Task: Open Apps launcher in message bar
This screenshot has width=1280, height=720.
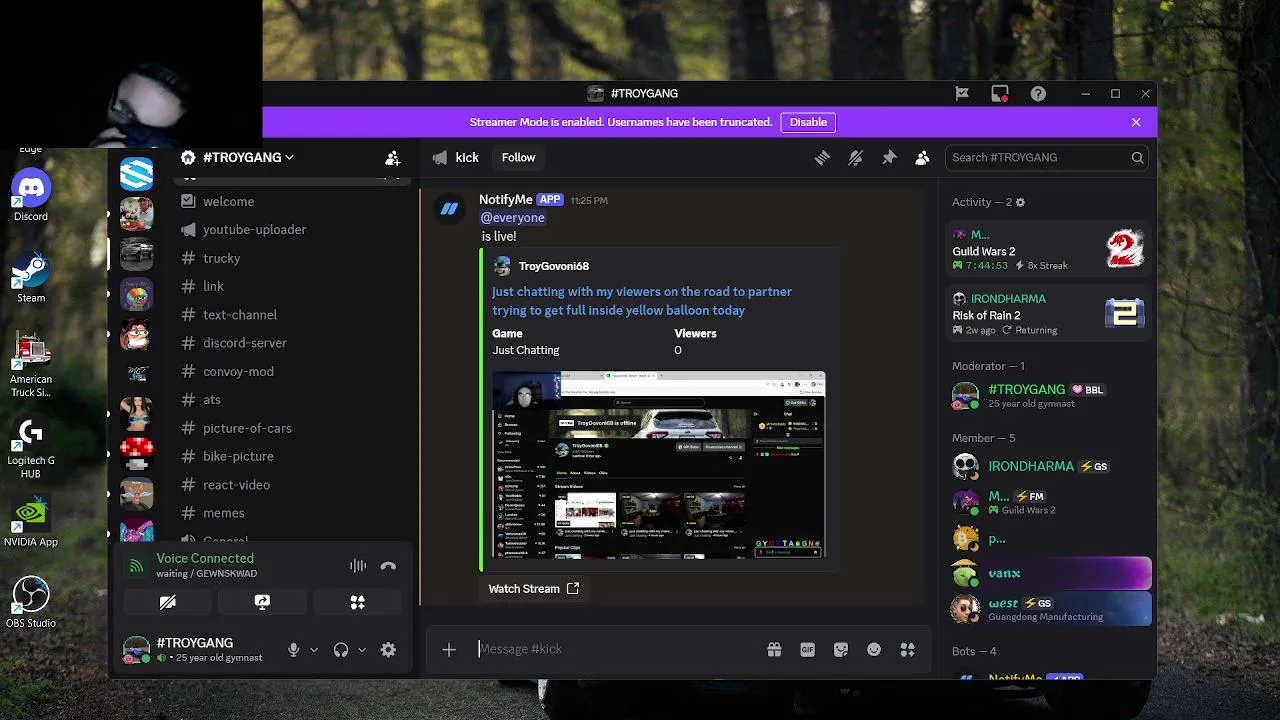Action: (908, 650)
